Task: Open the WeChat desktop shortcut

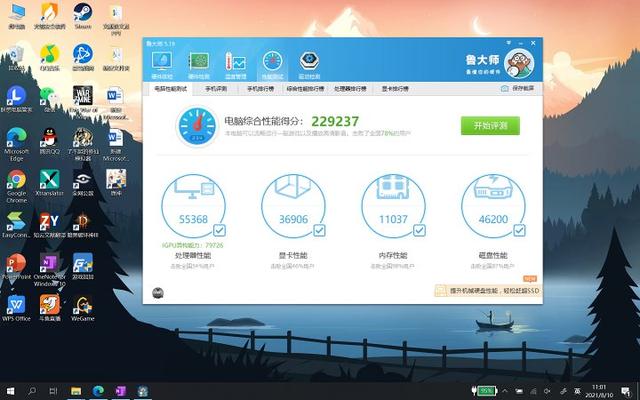Action: (x=49, y=99)
